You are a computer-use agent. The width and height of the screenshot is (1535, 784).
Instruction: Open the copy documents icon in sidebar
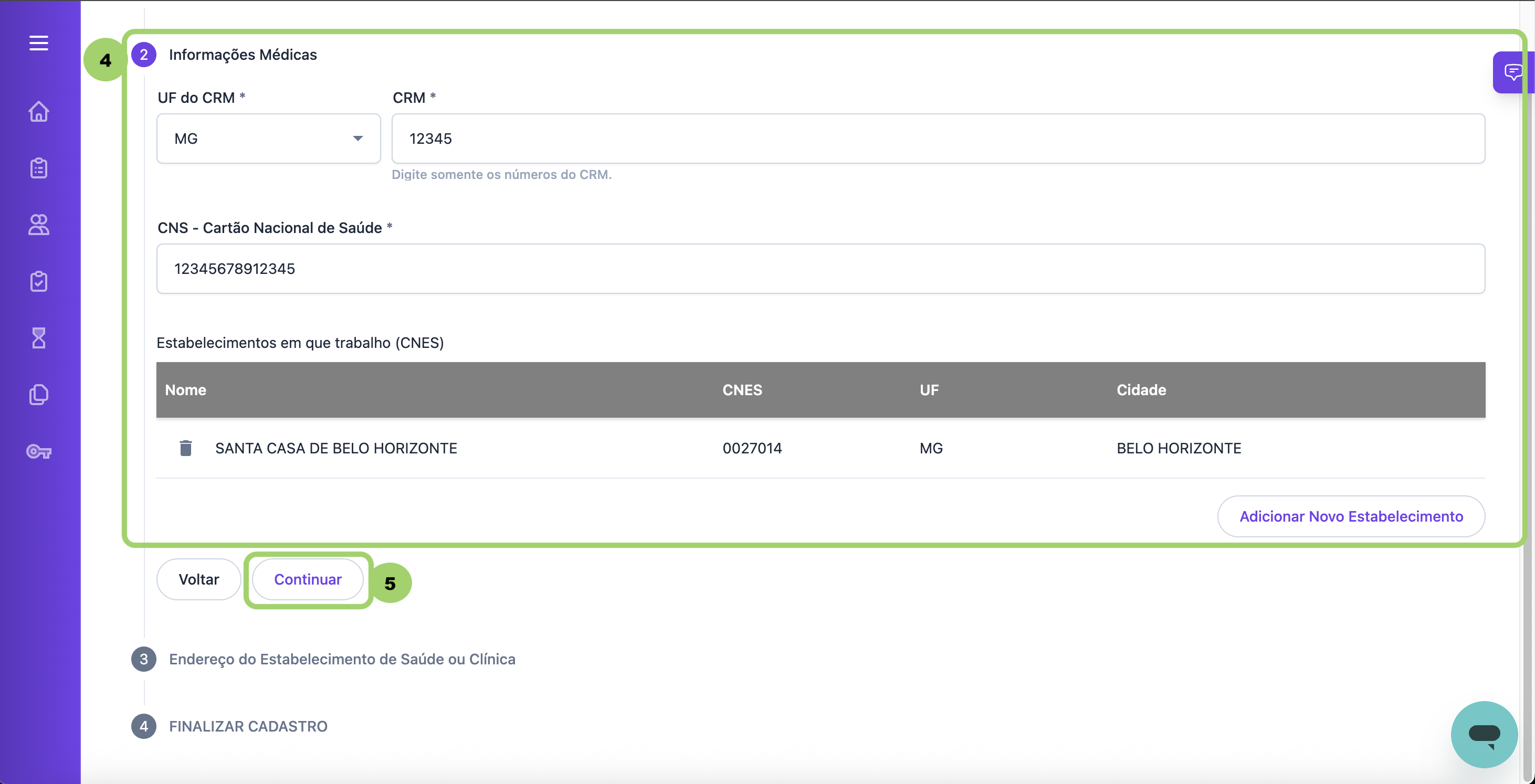(39, 395)
